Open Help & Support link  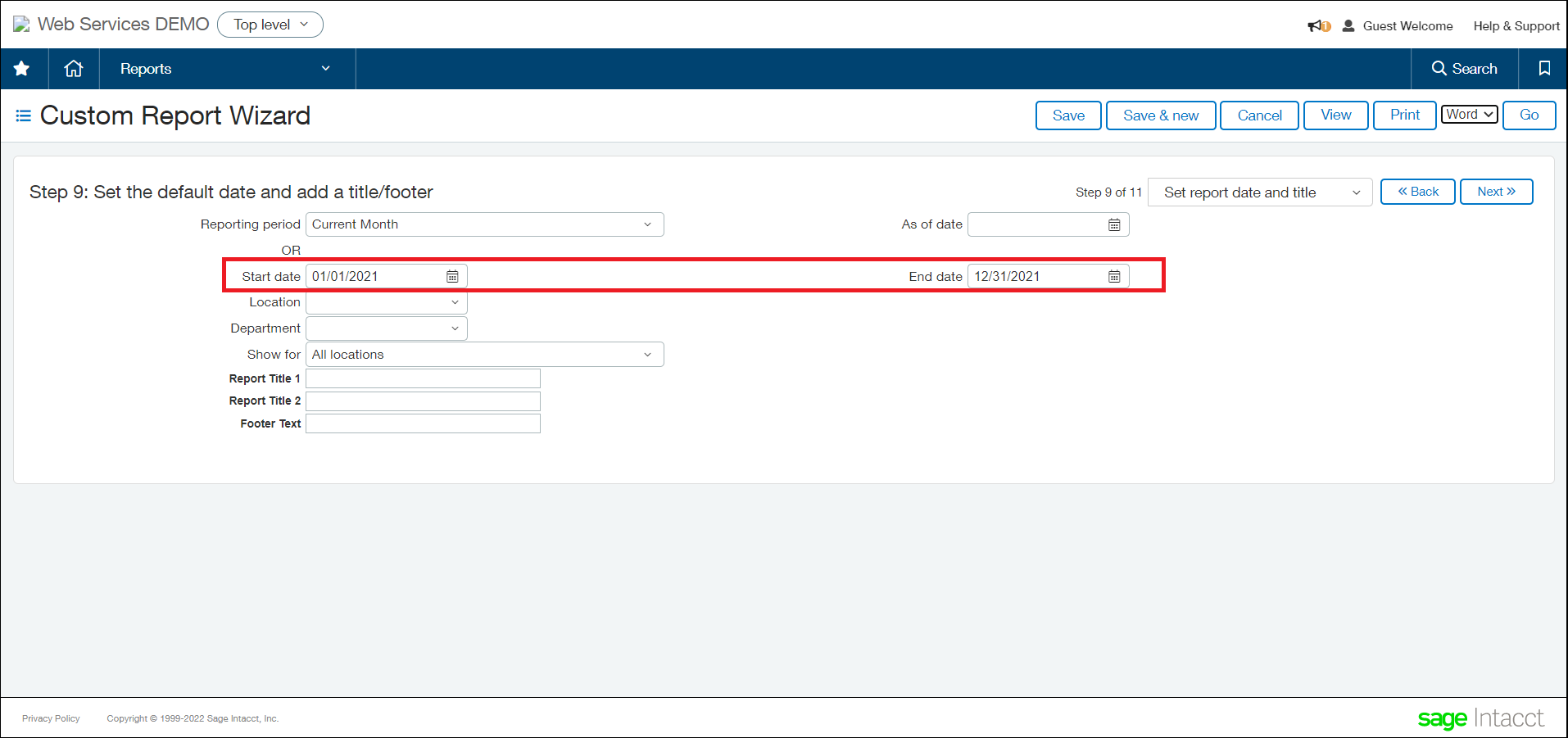tap(1516, 26)
